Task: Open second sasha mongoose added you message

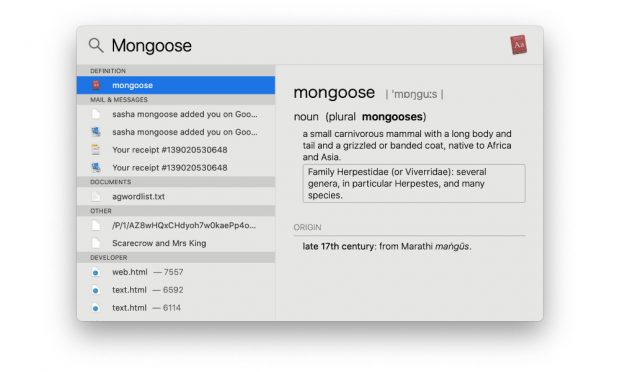Action: [x=176, y=132]
